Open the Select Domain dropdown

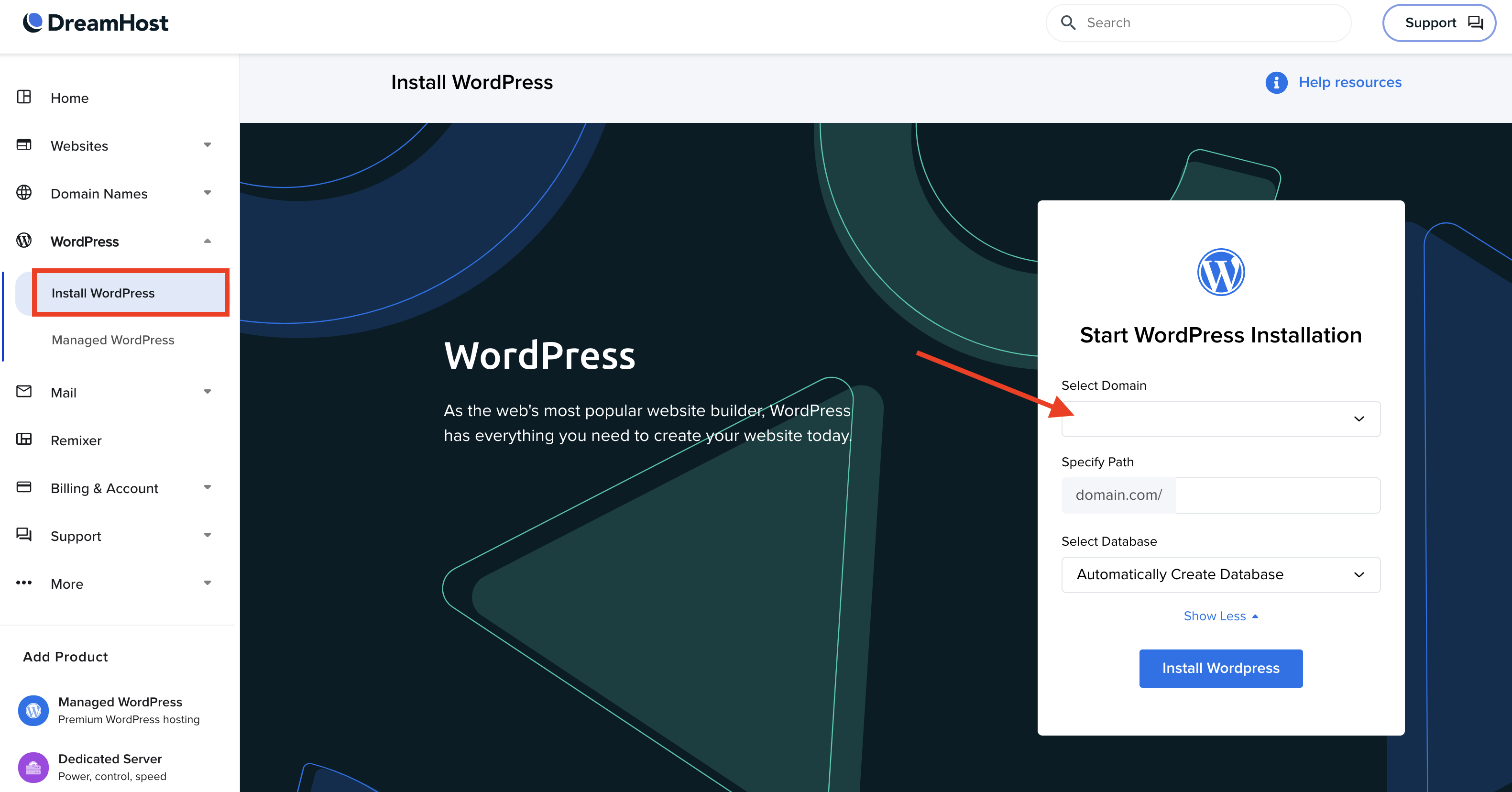[1220, 418]
